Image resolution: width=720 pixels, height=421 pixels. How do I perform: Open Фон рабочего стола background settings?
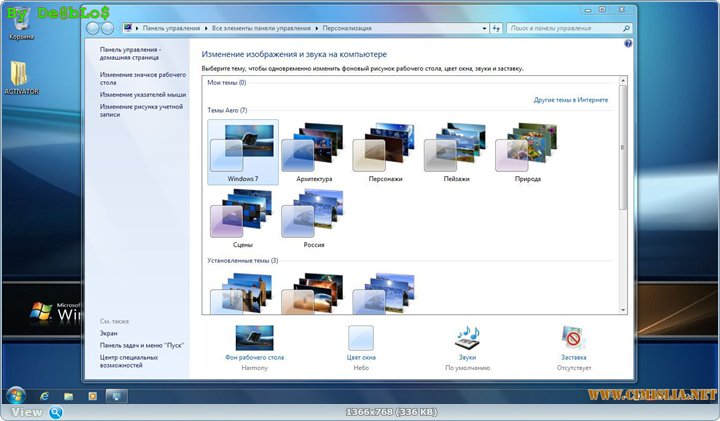point(254,339)
